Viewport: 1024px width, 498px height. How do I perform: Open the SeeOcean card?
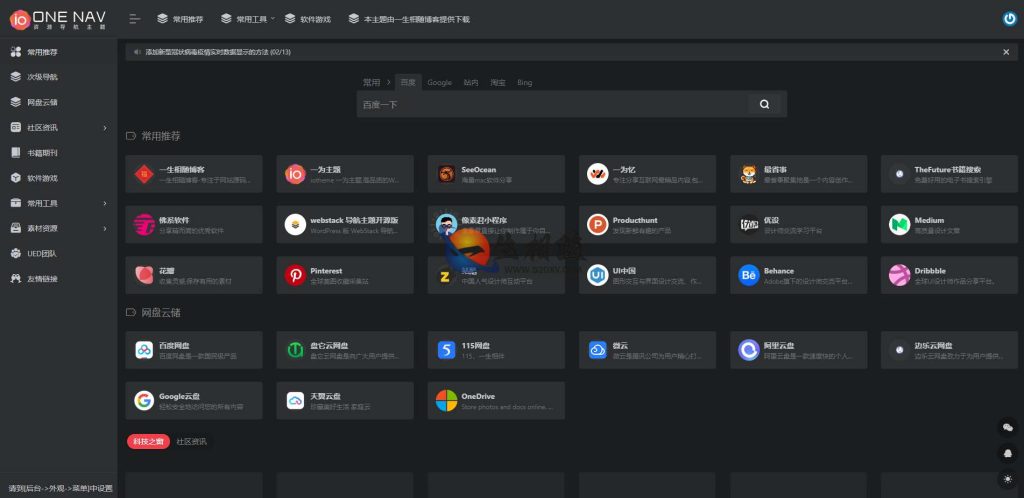(496, 174)
